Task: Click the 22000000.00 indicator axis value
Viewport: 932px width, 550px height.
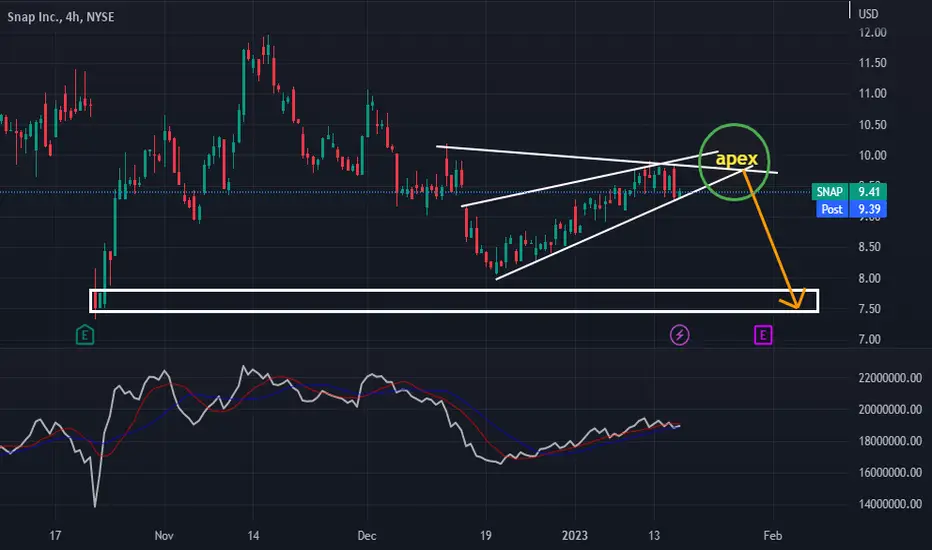Action: click(x=890, y=378)
